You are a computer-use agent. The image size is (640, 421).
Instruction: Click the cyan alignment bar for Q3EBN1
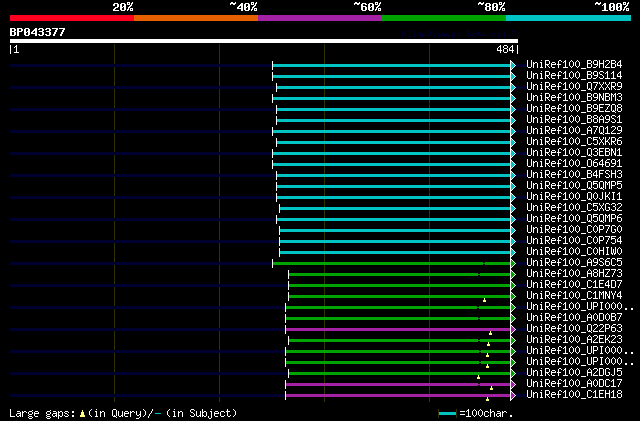pos(392,154)
